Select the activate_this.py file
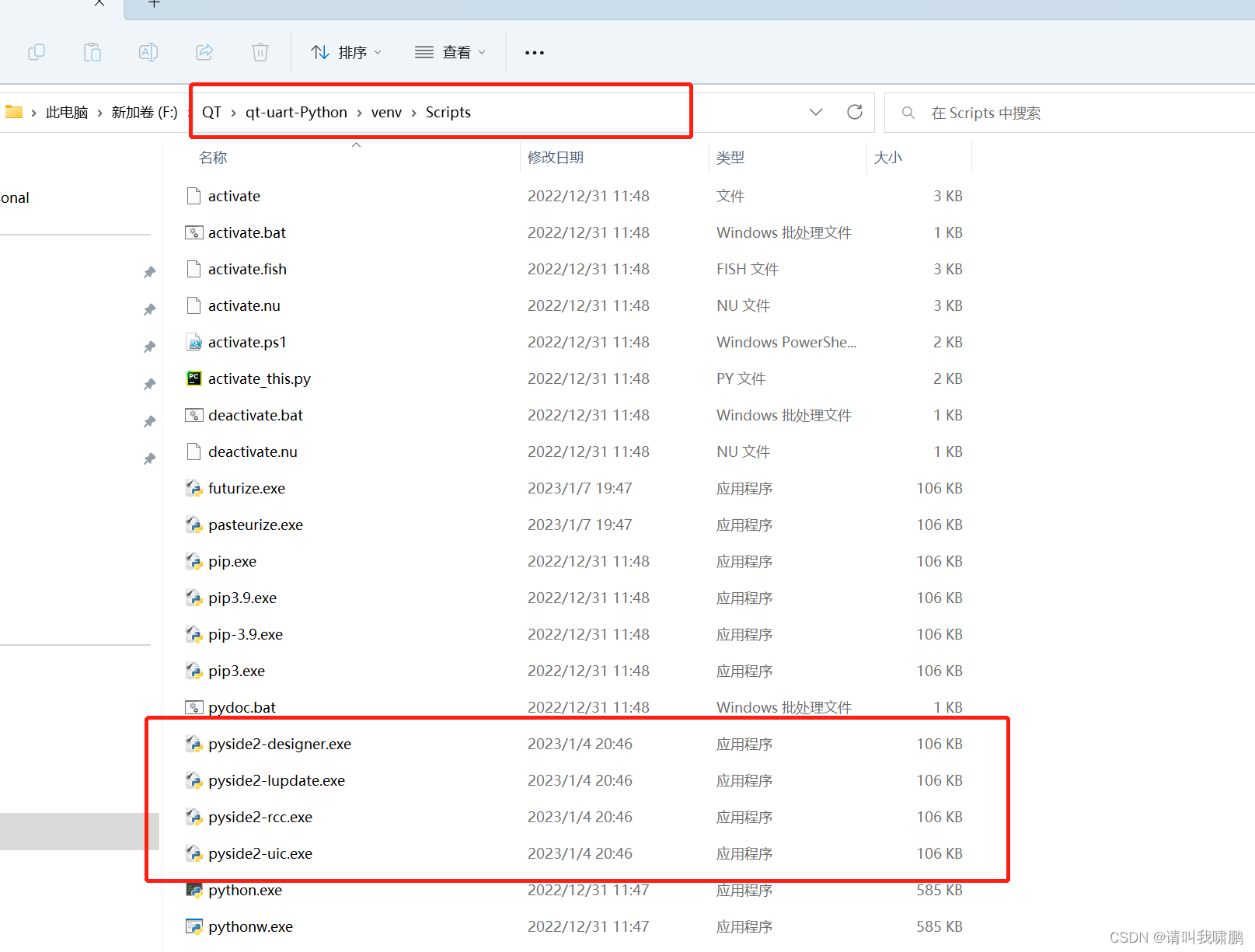 [260, 379]
